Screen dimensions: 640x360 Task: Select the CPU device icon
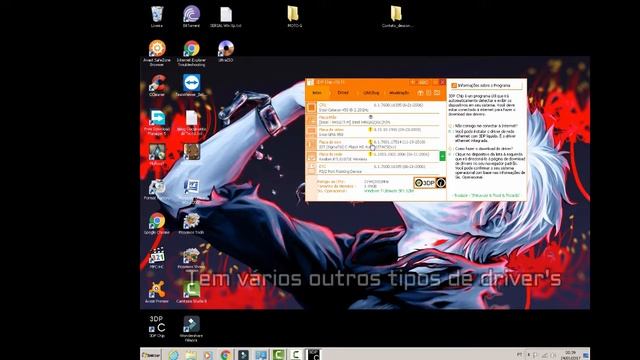[x=311, y=108]
